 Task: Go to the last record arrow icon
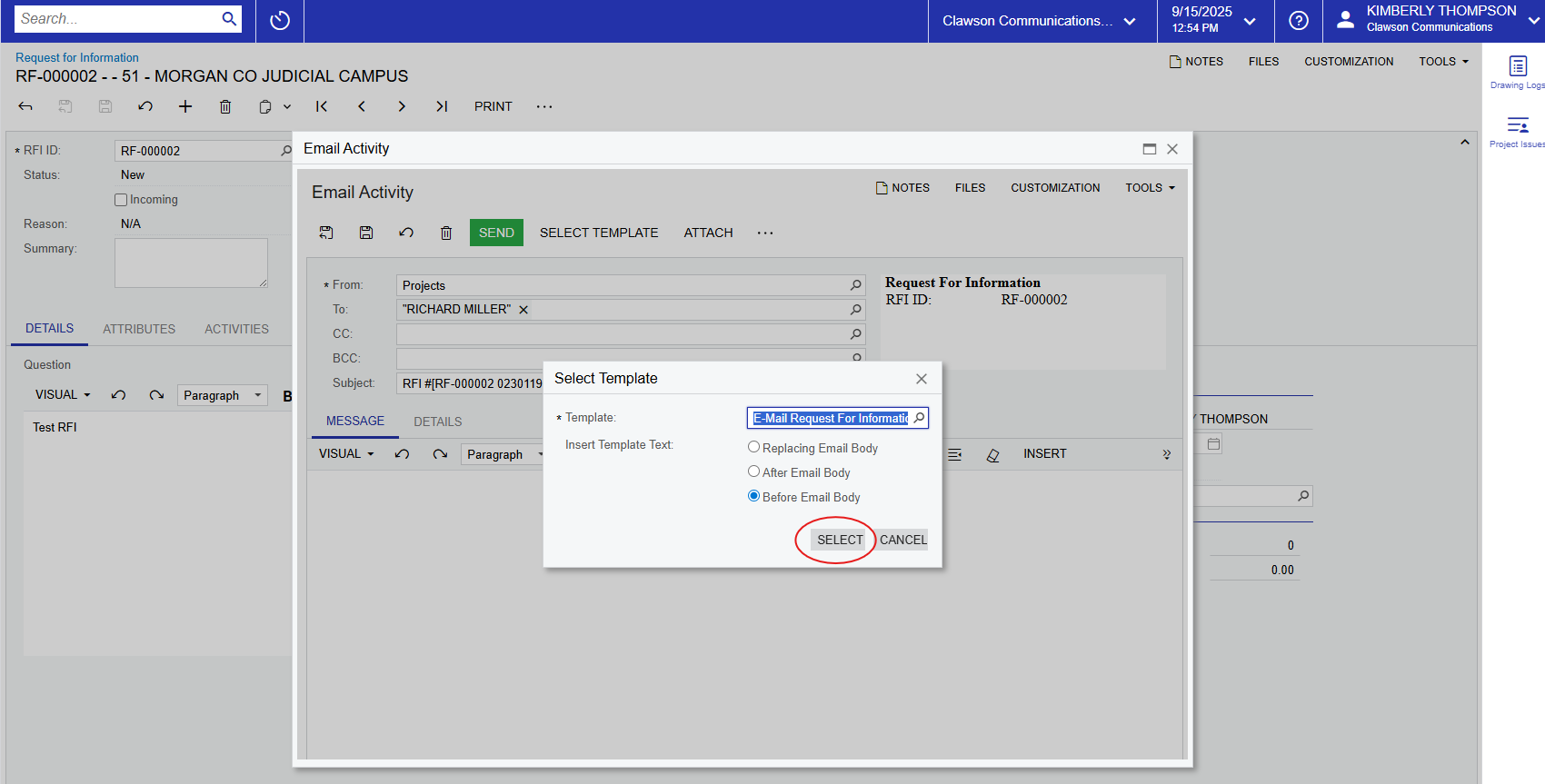pos(442,107)
